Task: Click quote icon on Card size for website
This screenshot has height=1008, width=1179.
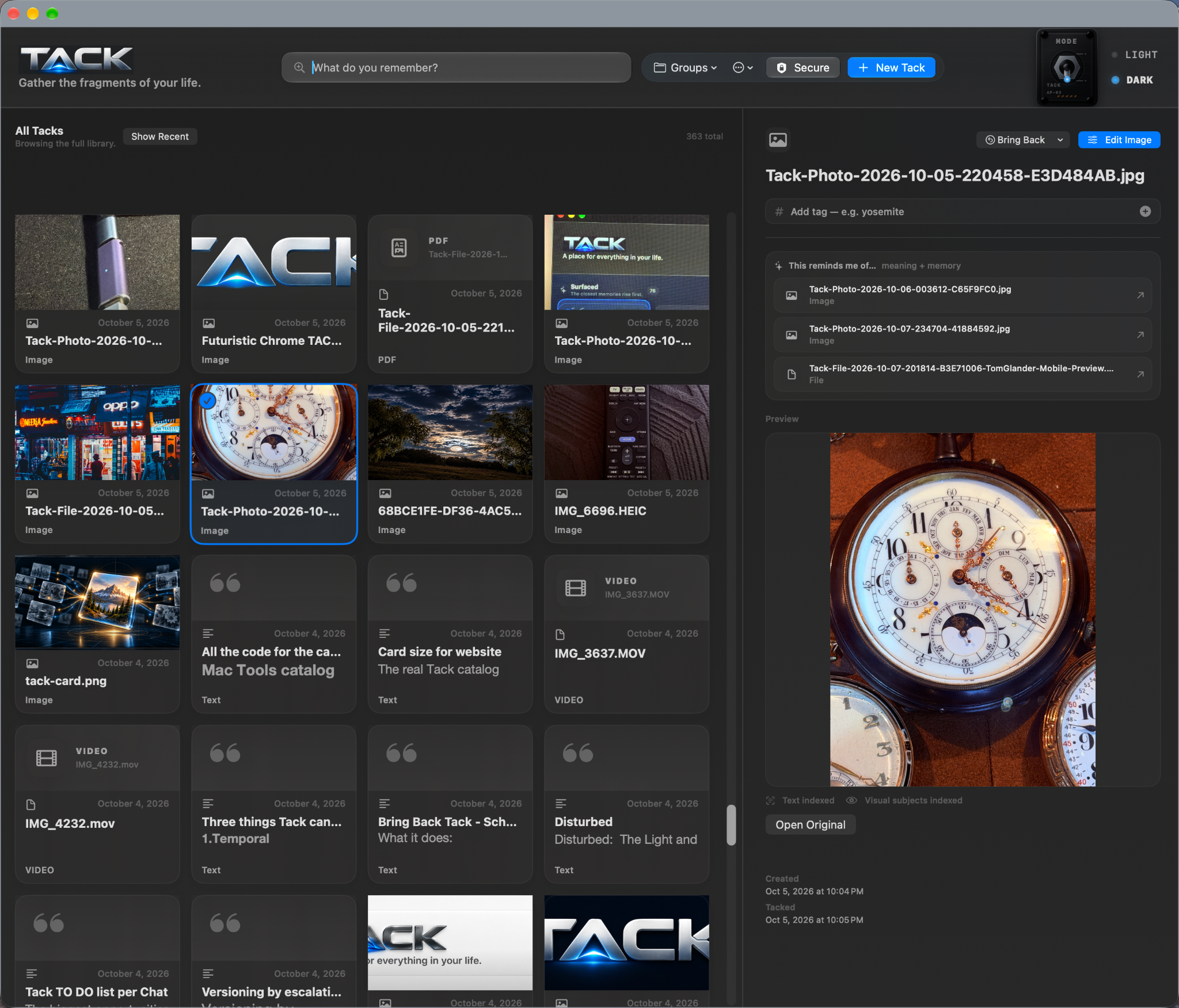Action: pos(401,583)
